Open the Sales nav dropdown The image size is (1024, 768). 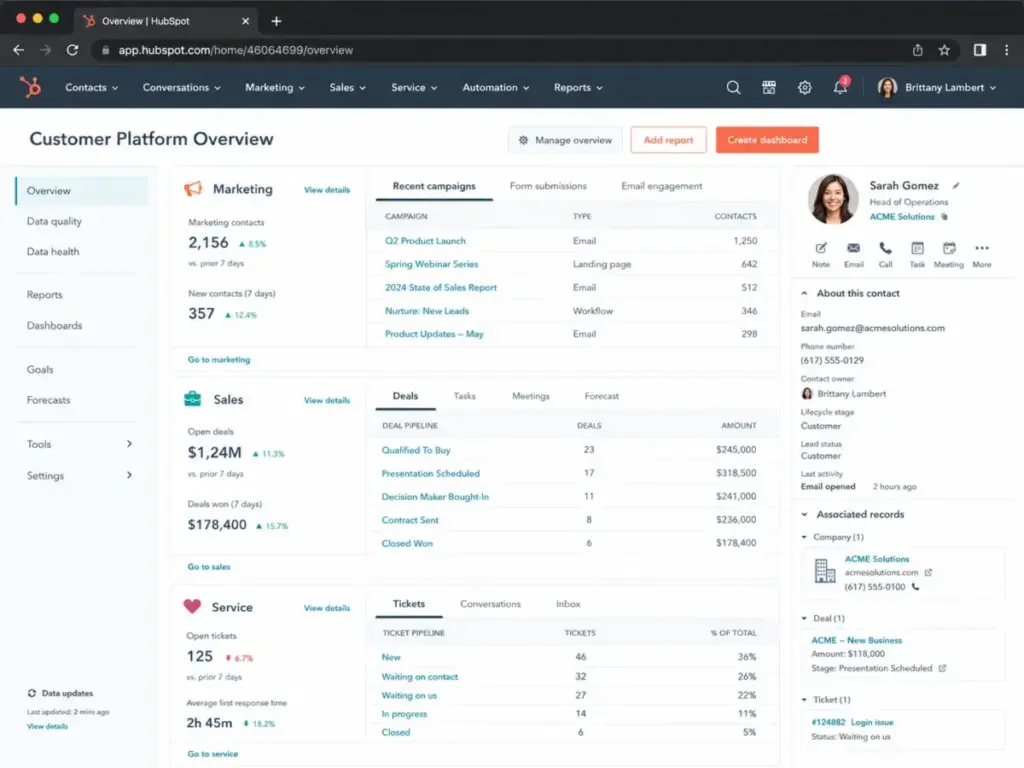[x=347, y=88]
